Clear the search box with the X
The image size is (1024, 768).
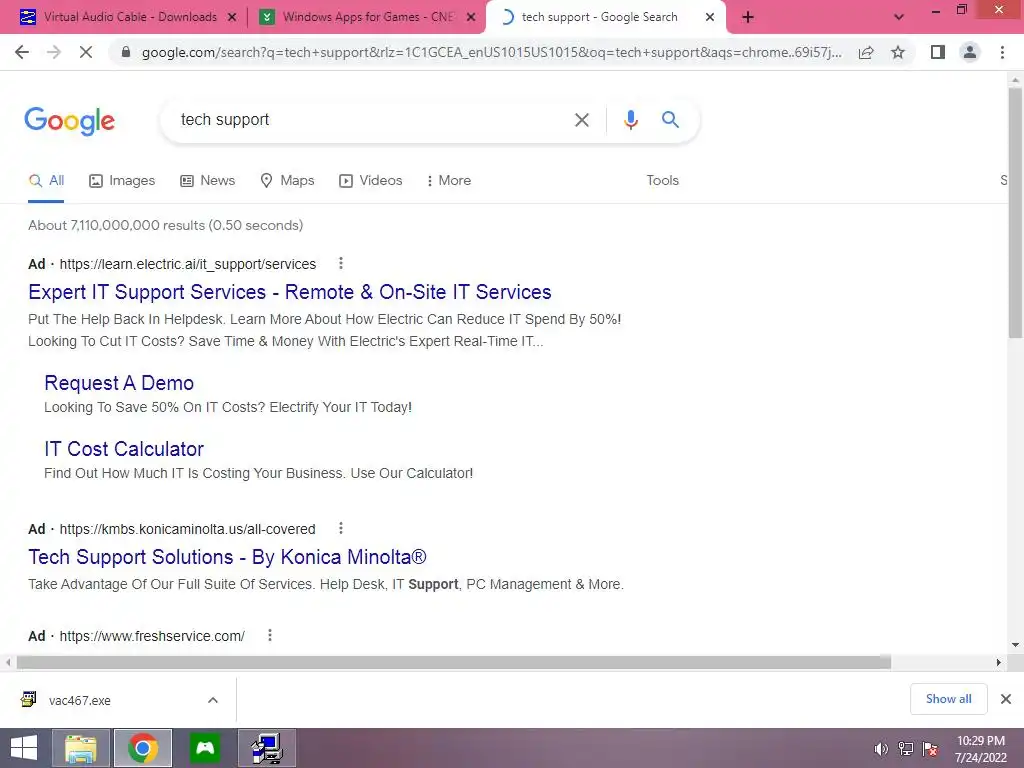coord(581,120)
